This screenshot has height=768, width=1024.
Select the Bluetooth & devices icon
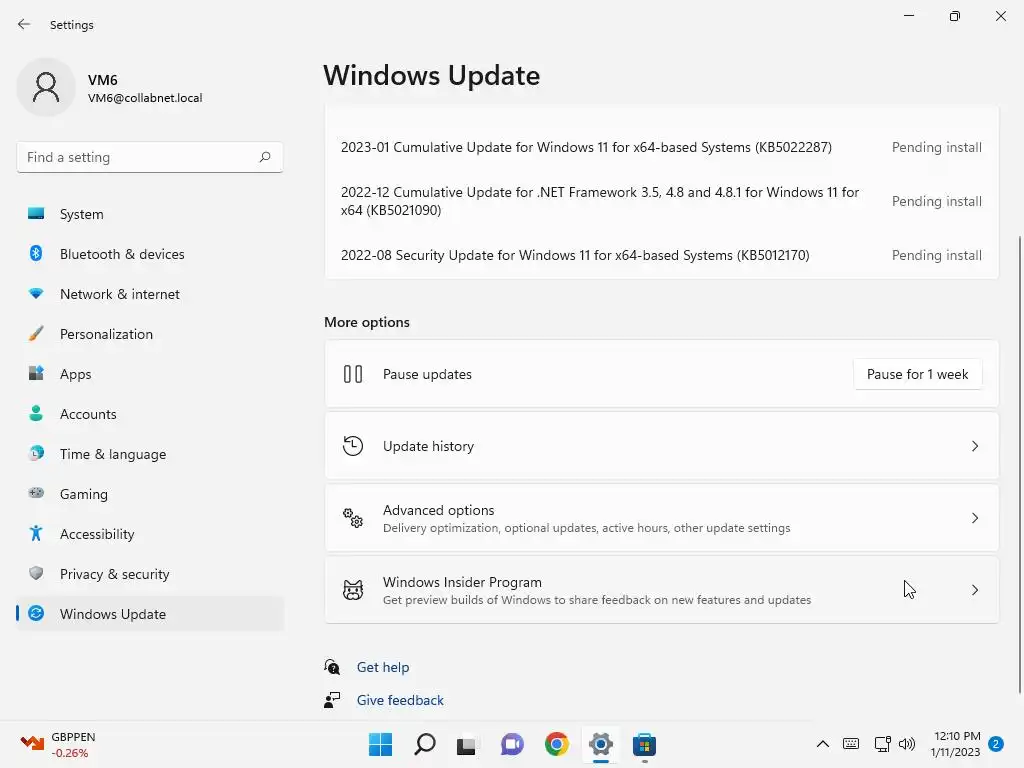click(36, 253)
